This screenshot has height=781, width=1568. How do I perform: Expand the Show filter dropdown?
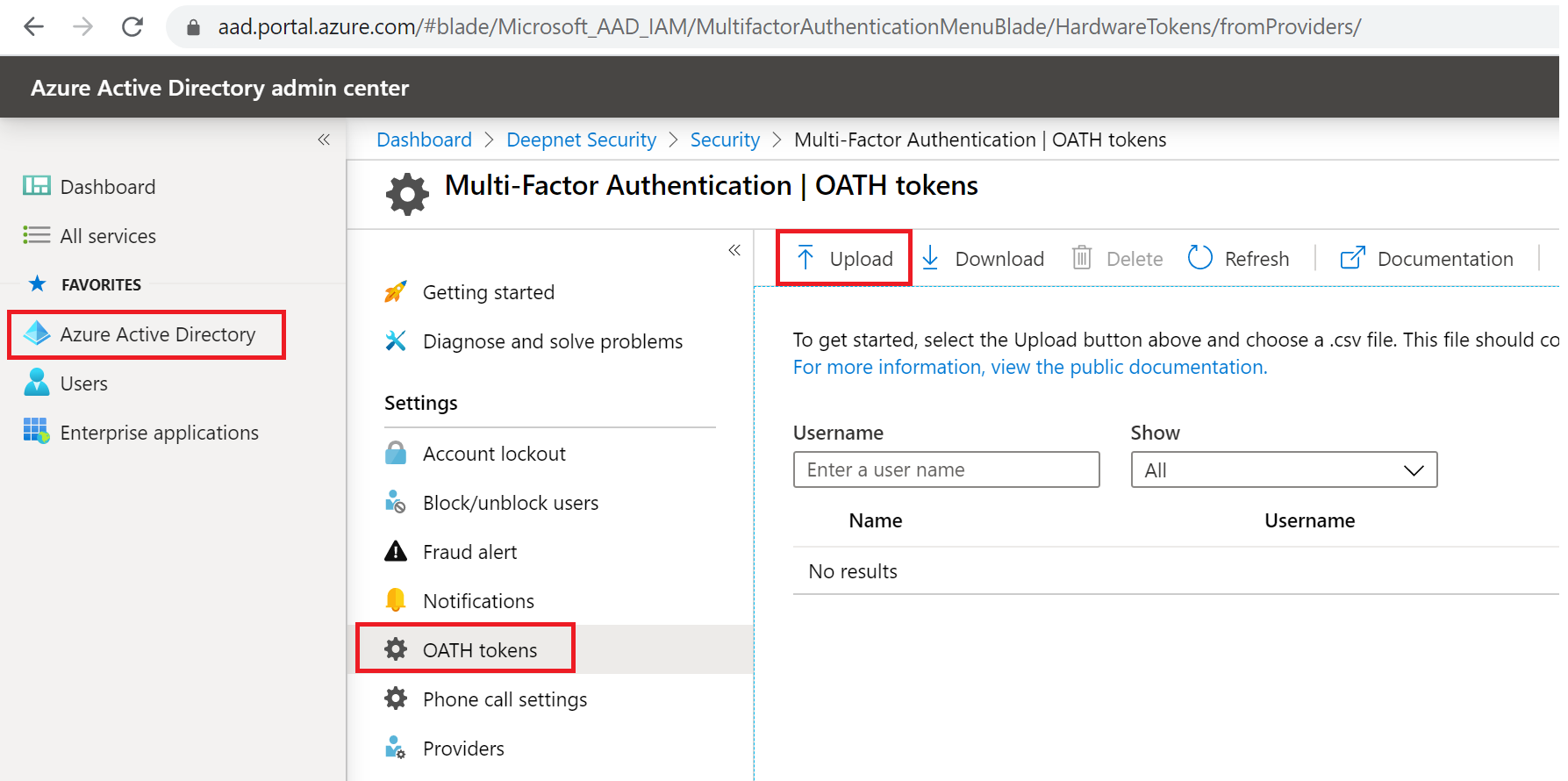1284,470
